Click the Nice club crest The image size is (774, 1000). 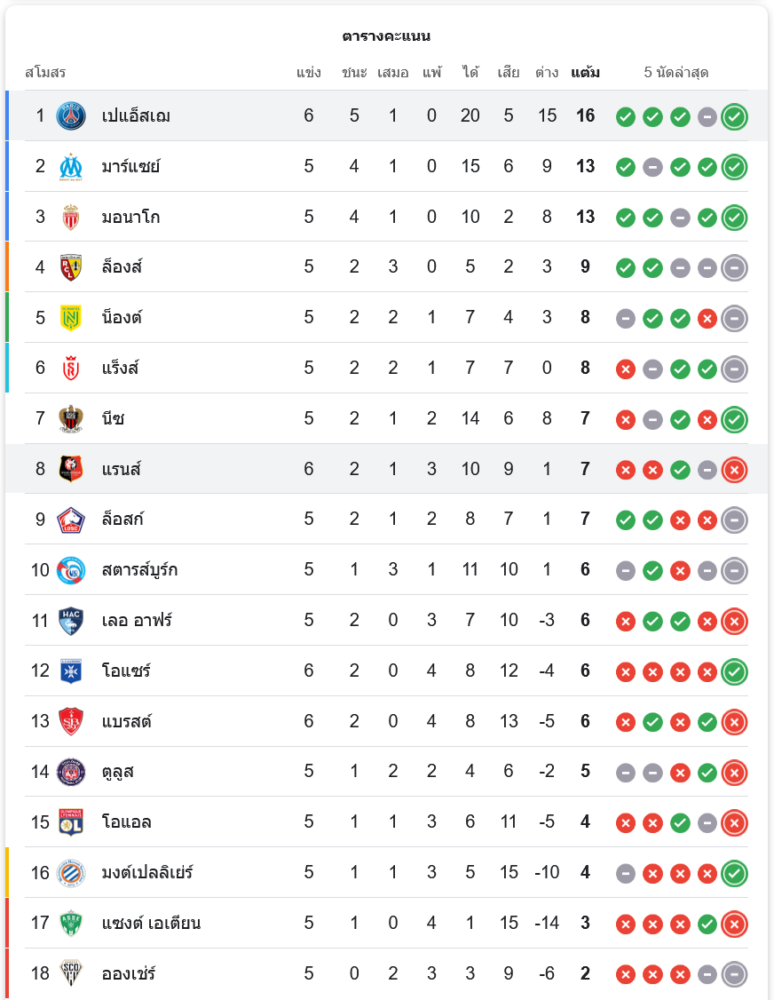pos(71,419)
